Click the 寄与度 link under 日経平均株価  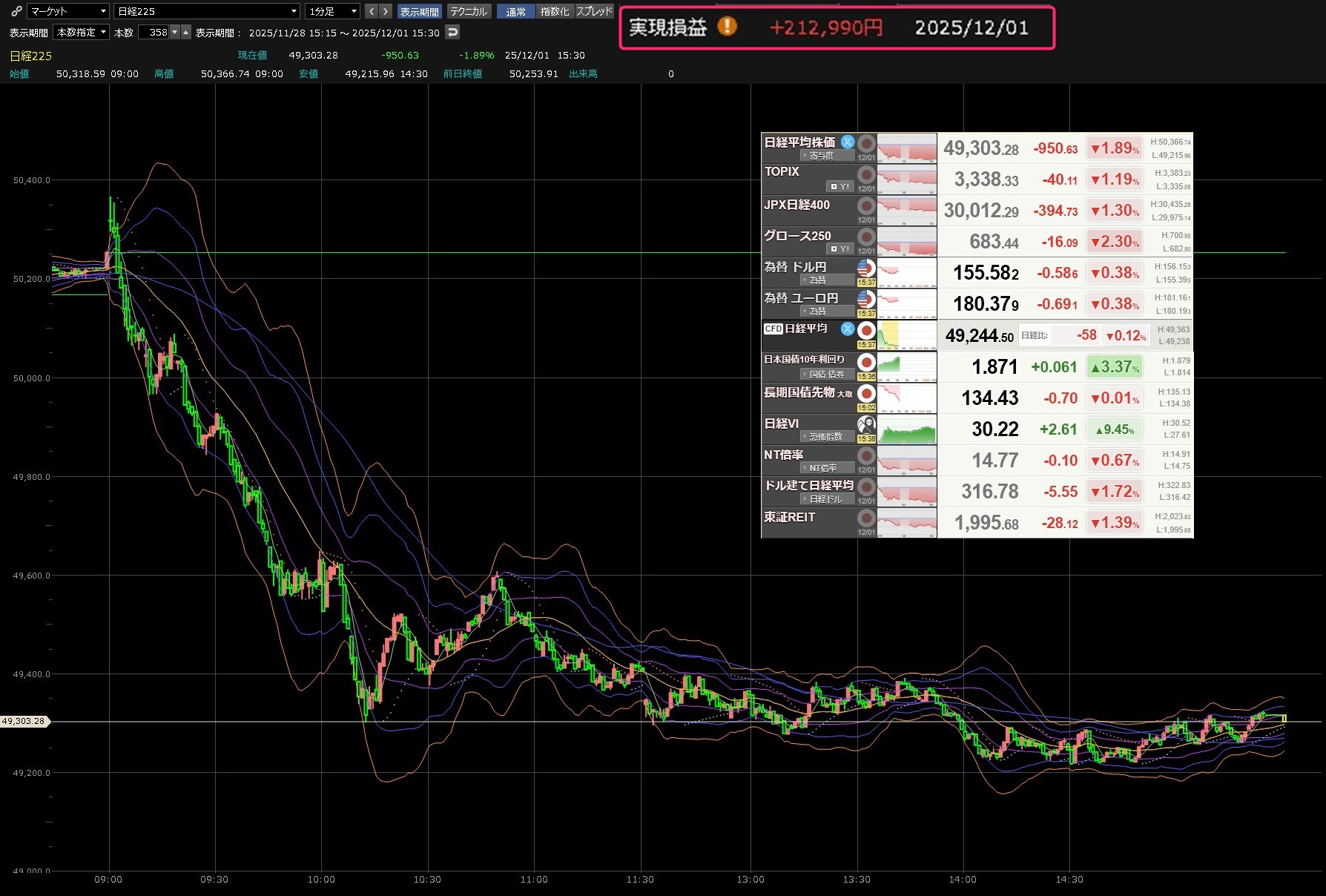tap(821, 156)
